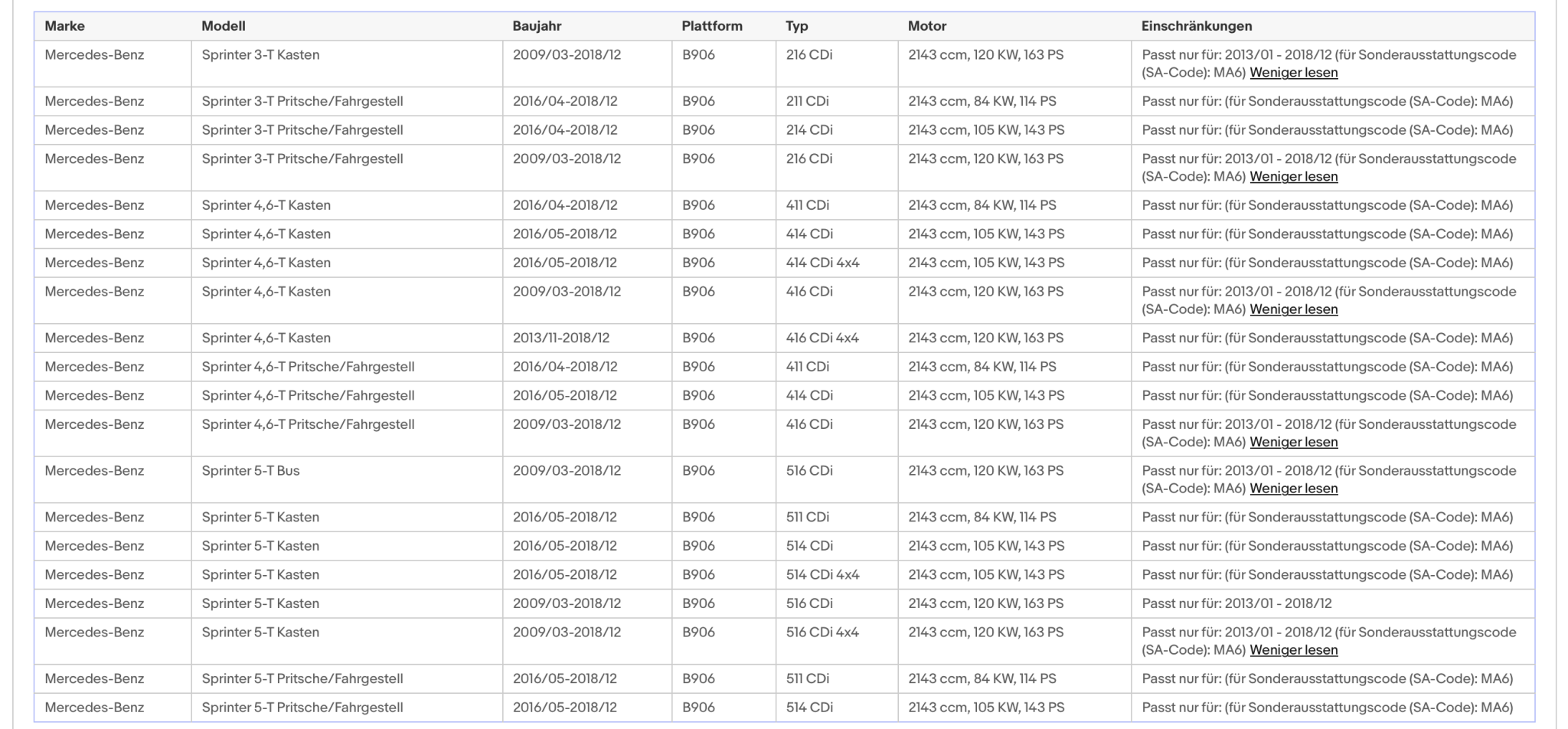Click Weniger lesen in Sprinter 3-T Pritsche 216 CDi row
Screen dimensions: 1568x729
1293,177
